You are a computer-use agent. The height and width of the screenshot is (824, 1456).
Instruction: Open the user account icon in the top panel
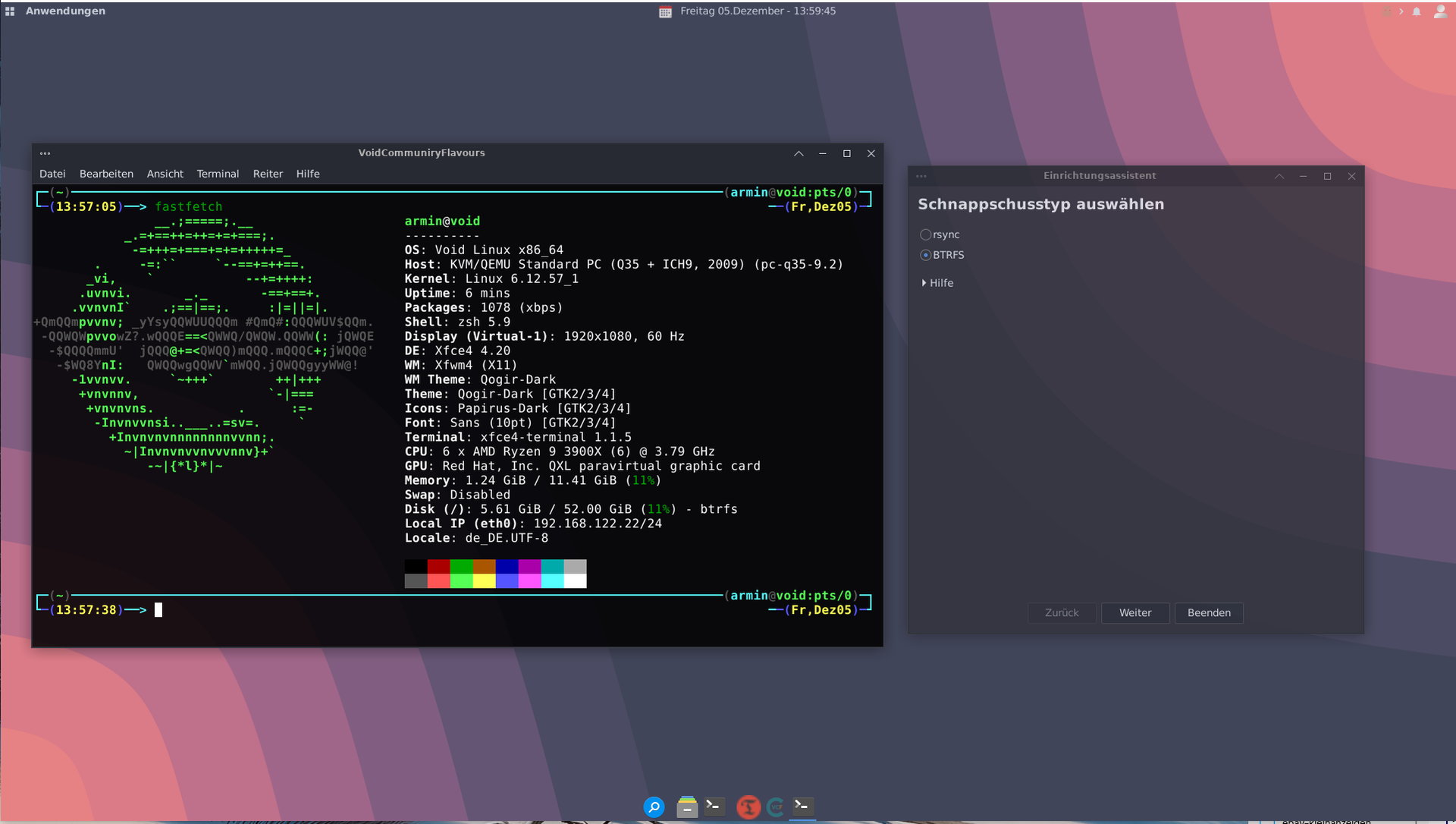coord(1439,11)
